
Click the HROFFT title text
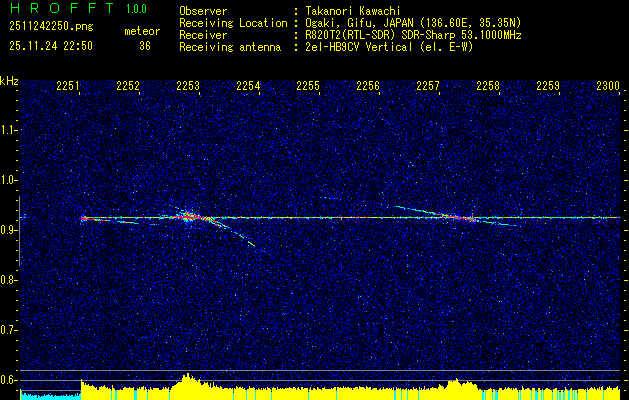tap(62, 8)
